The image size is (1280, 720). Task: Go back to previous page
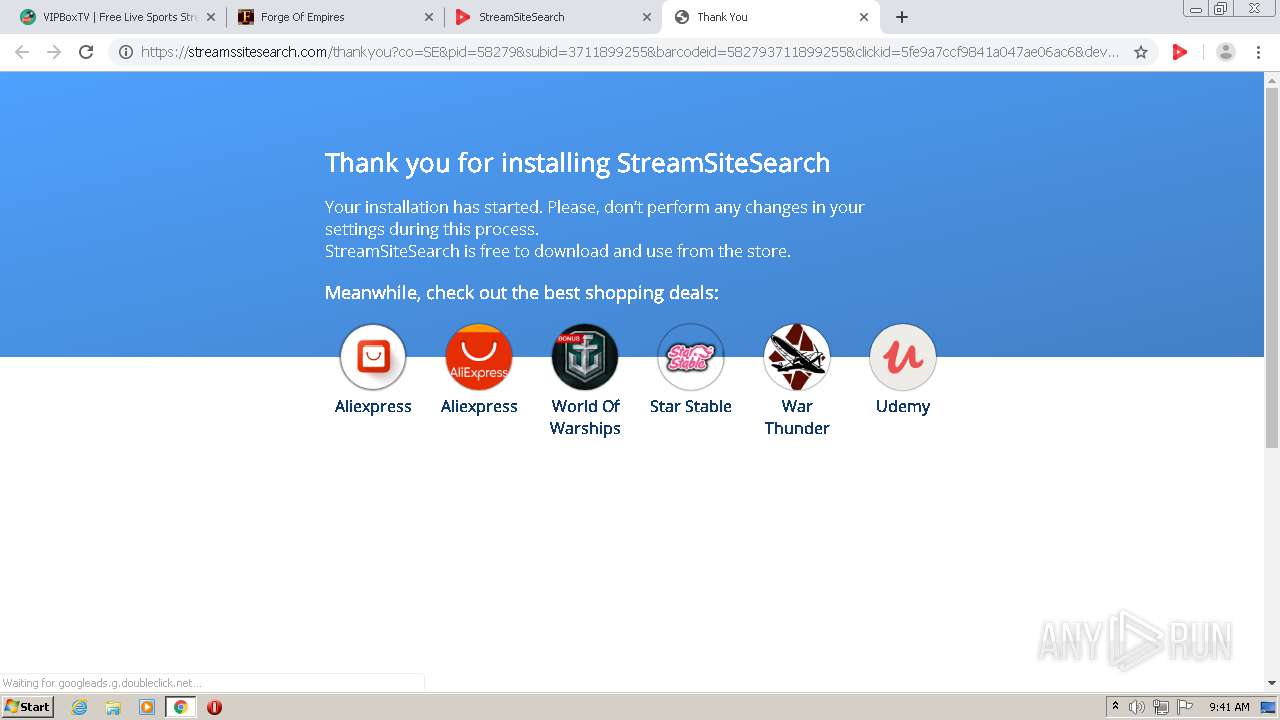tap(22, 52)
